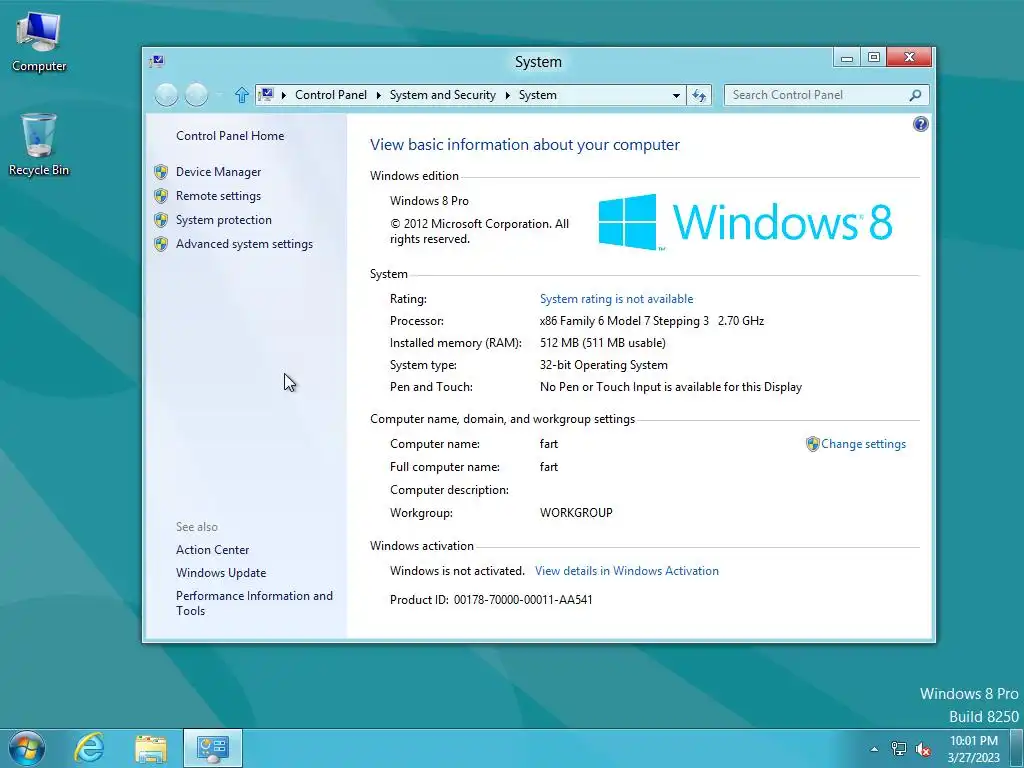The width and height of the screenshot is (1024, 768).
Task: Open the network tray icon
Action: 899,749
